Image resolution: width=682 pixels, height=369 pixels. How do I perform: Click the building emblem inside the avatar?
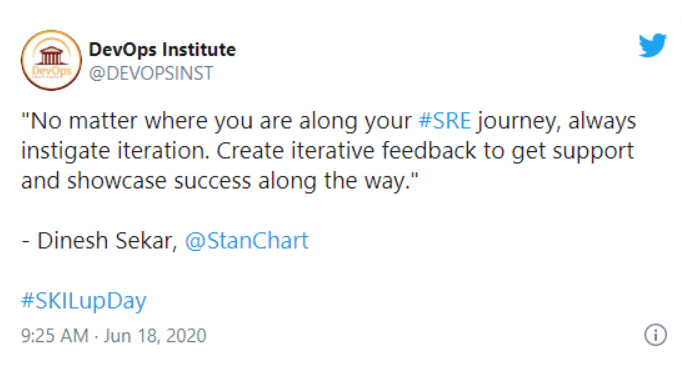click(x=51, y=55)
